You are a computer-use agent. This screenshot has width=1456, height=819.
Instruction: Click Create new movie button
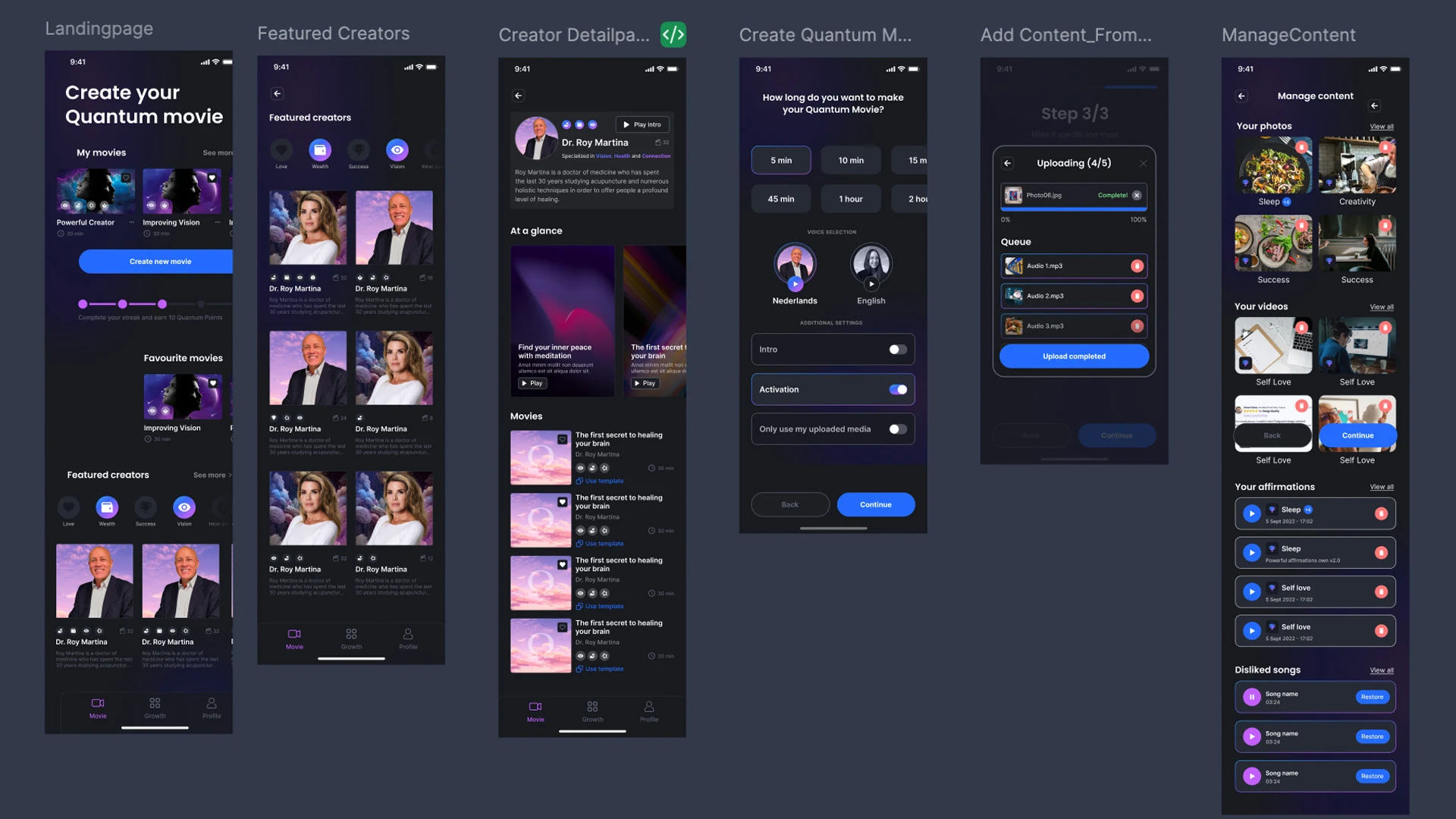pyautogui.click(x=156, y=262)
